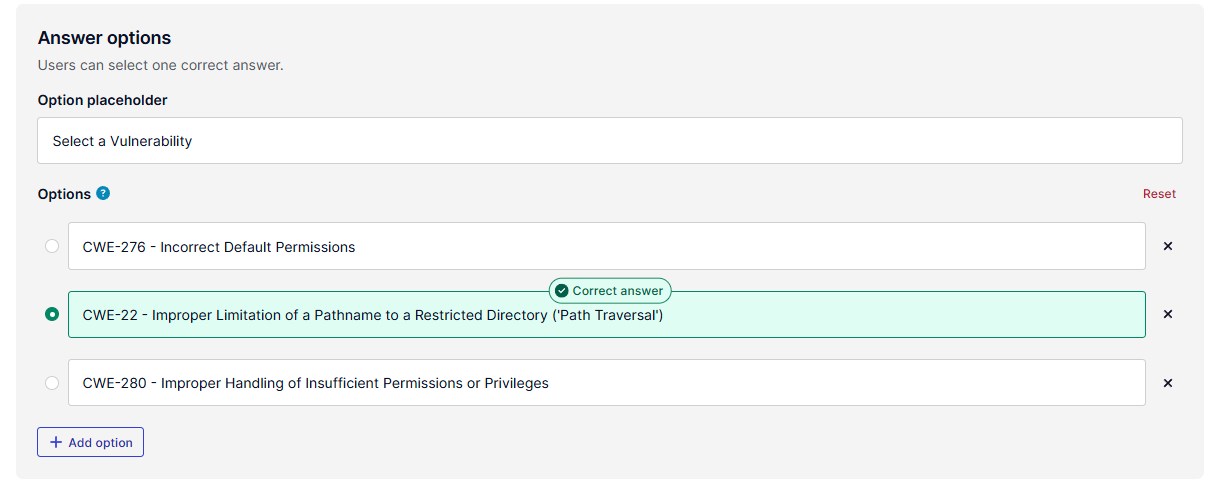1210x489 pixels.
Task: Click the Add option button
Action: tap(91, 442)
